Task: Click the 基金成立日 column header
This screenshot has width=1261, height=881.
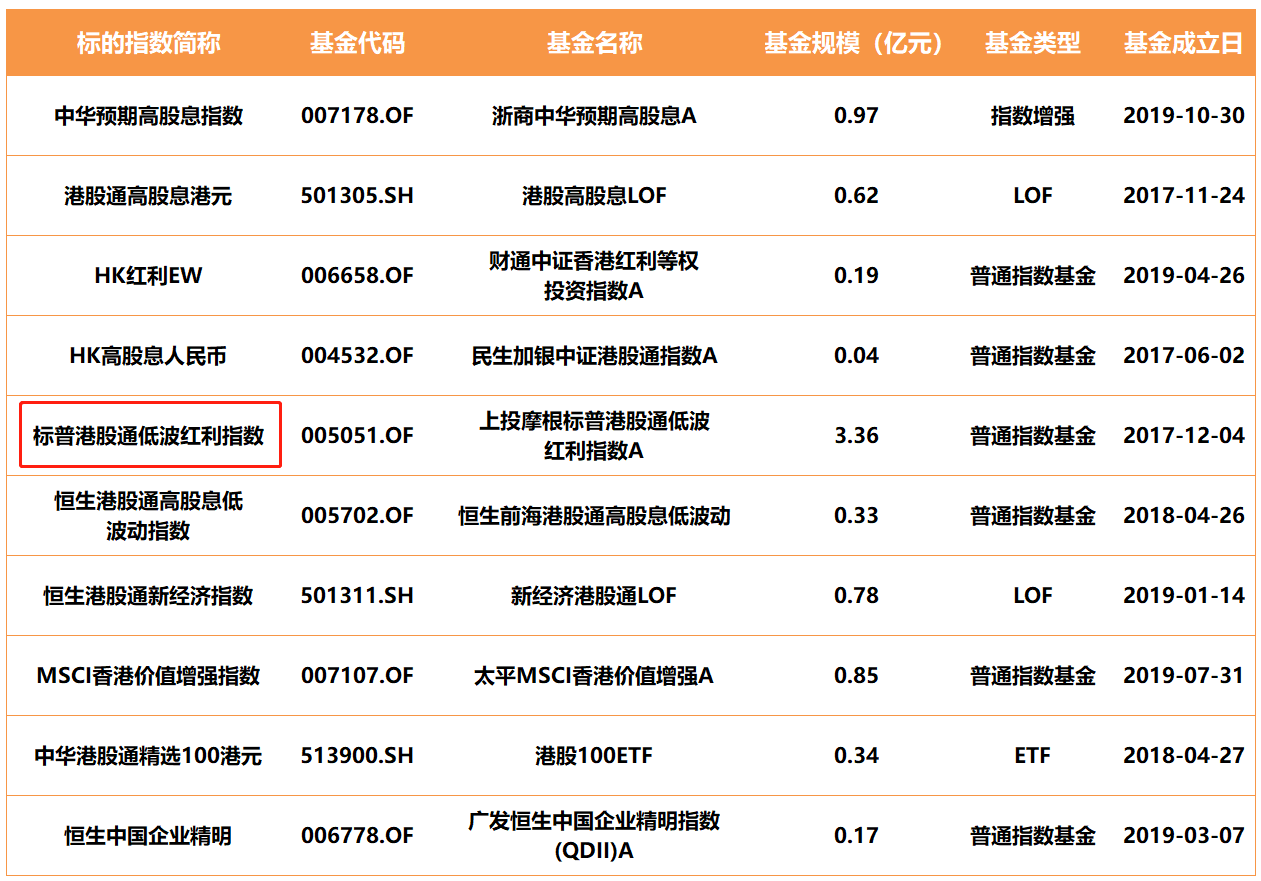Action: point(1184,43)
